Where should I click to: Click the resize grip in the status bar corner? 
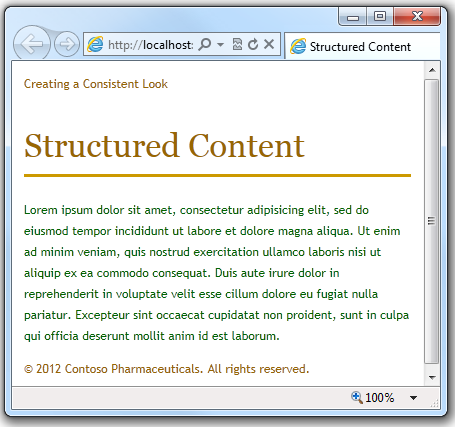coord(435,404)
